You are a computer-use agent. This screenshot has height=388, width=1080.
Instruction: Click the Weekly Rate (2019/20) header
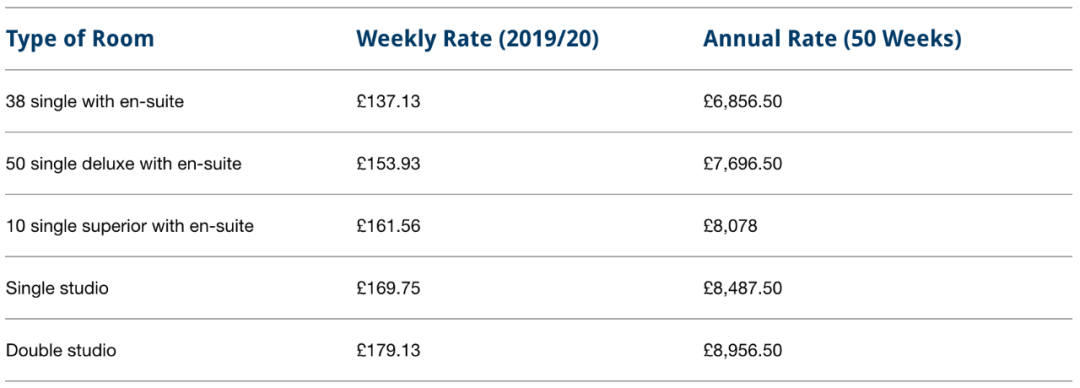(477, 40)
